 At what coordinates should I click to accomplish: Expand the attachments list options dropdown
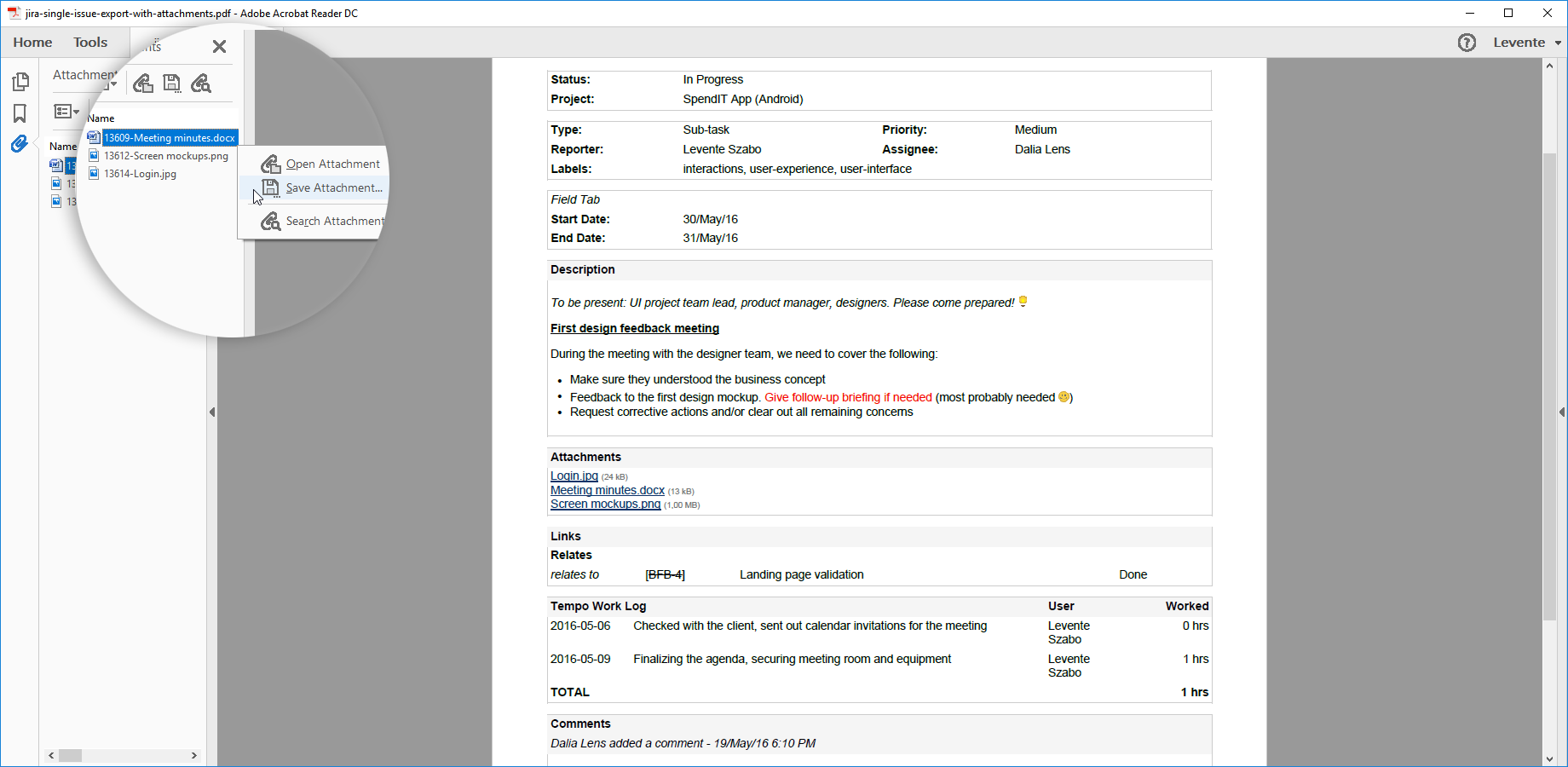pos(66,112)
